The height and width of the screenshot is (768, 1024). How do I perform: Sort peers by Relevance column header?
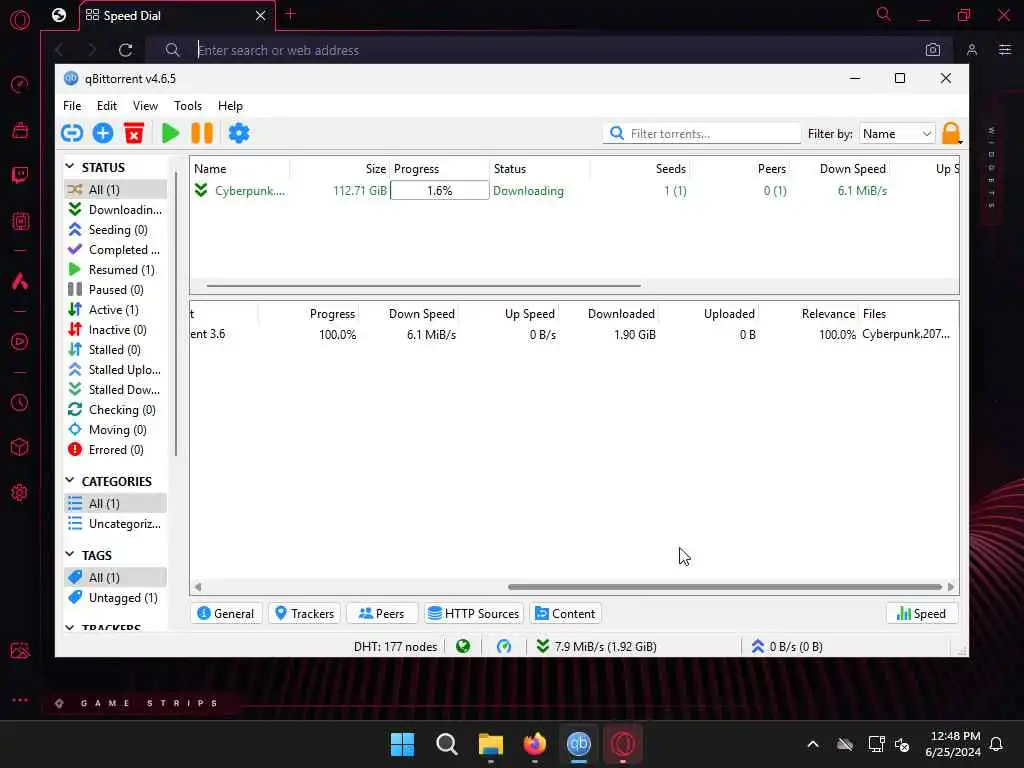tap(808, 313)
